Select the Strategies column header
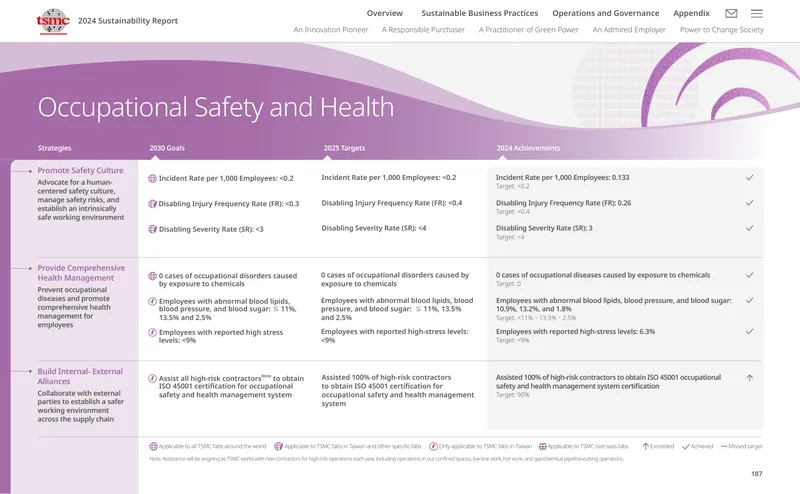Image resolution: width=800 pixels, height=494 pixels. 55,148
